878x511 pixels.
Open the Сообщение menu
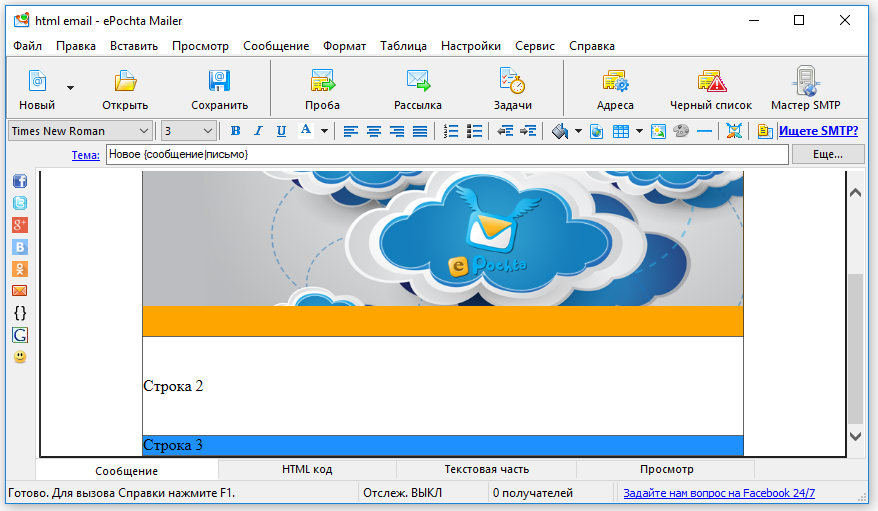coord(276,46)
